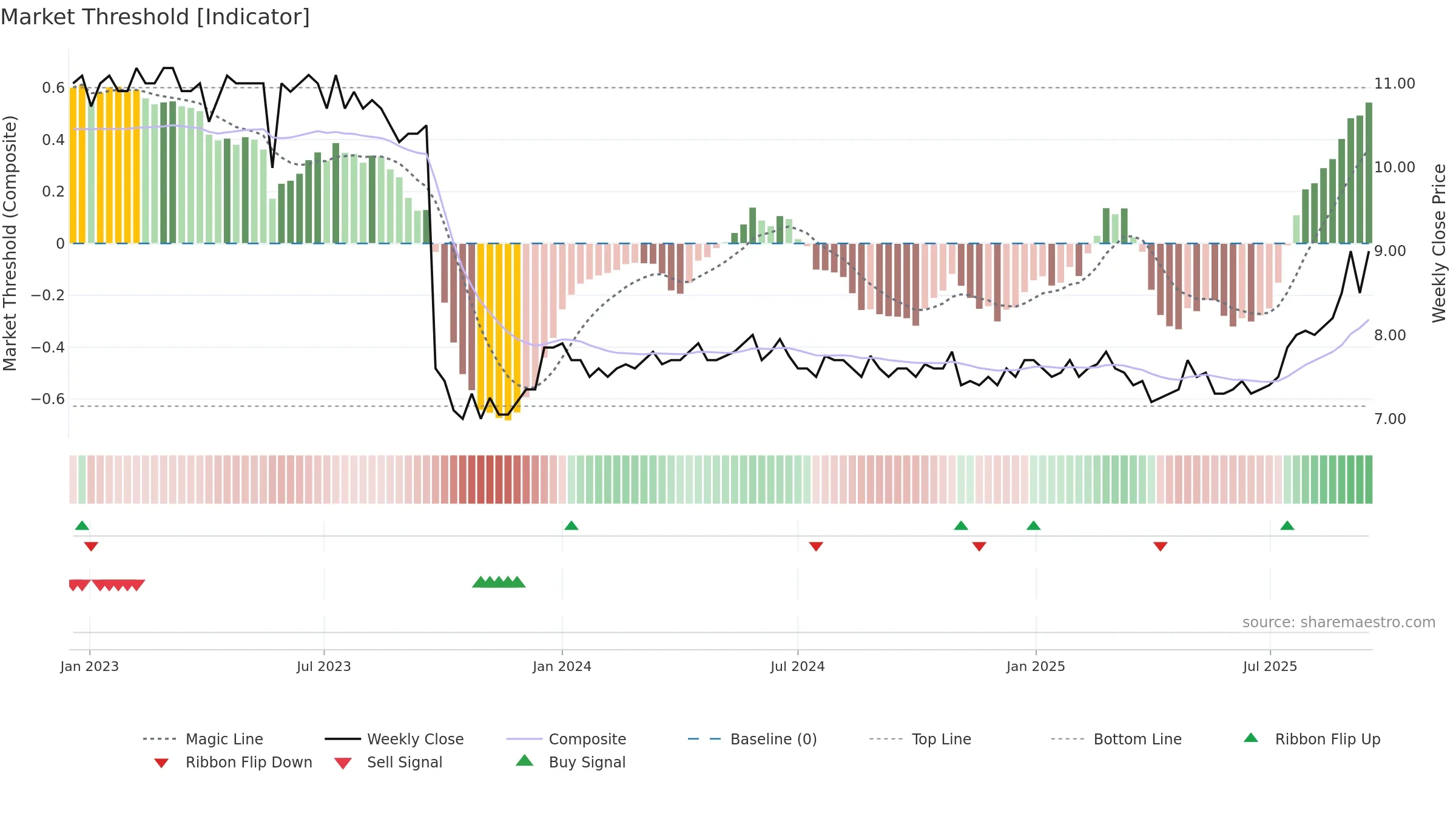This screenshot has width=1456, height=819.
Task: Click the green Ribbon Flip Up legend triangle
Action: (1251, 738)
